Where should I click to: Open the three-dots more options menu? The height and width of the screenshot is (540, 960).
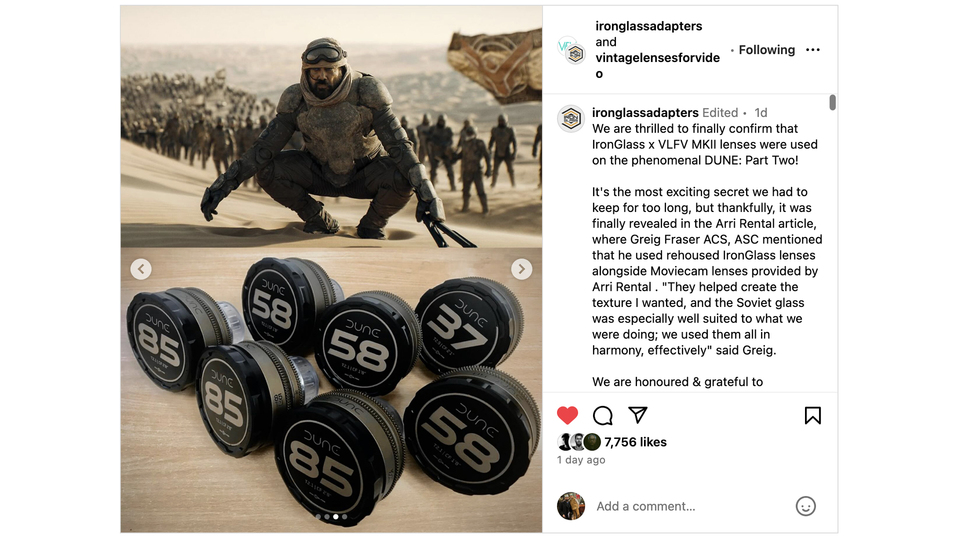(812, 50)
